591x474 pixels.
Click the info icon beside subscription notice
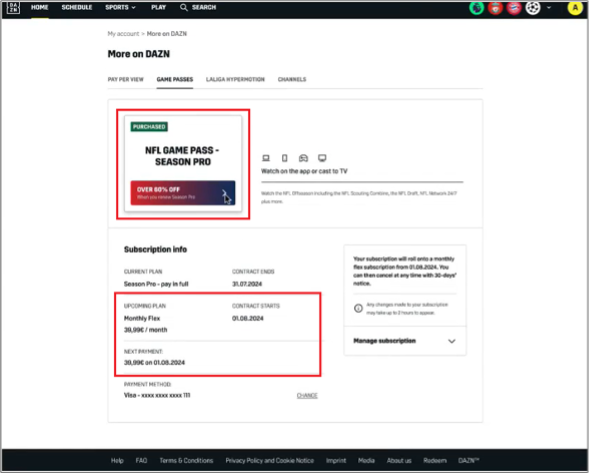[x=359, y=309]
